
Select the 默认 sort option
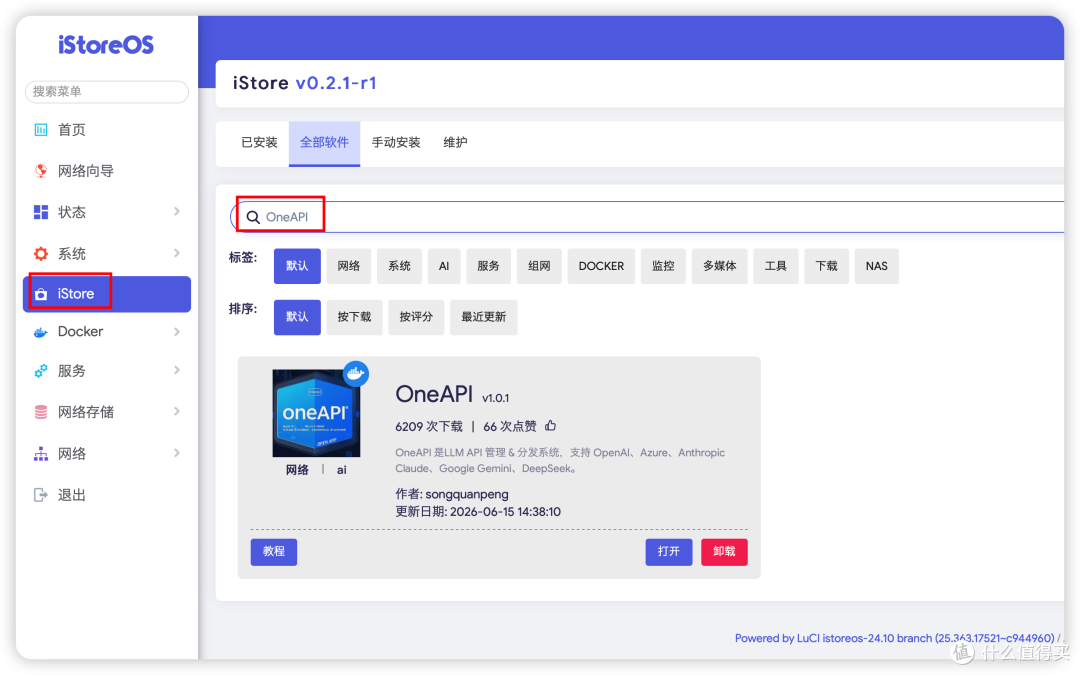click(x=298, y=317)
